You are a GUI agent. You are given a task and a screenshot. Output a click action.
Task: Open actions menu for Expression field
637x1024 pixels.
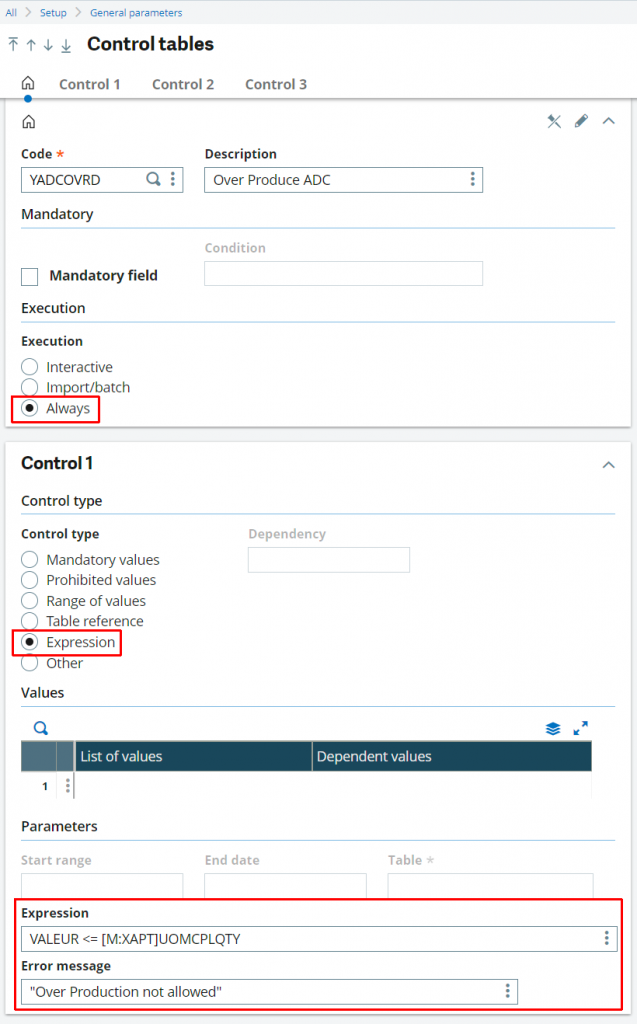coord(606,938)
